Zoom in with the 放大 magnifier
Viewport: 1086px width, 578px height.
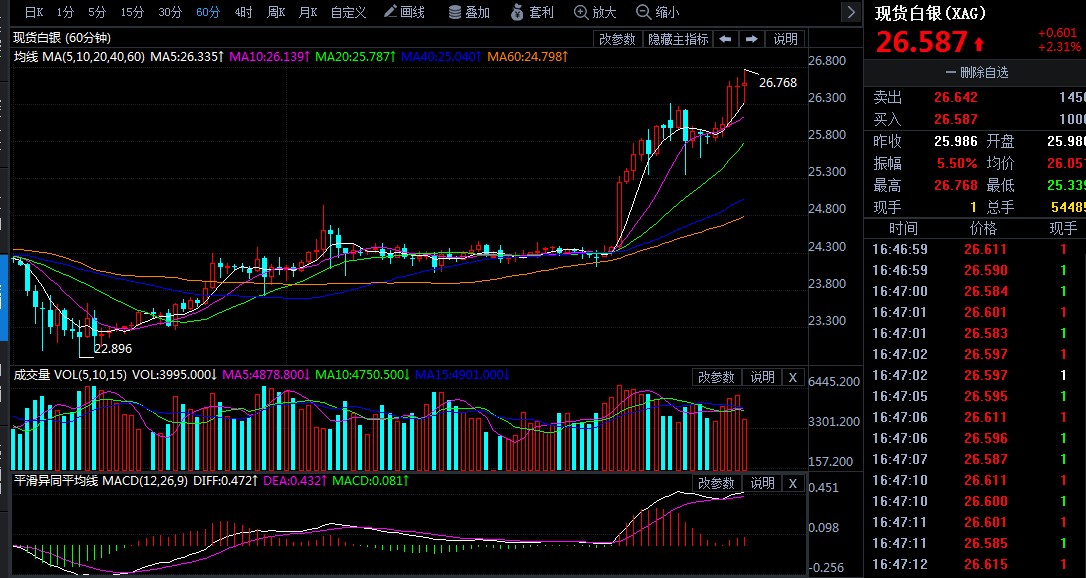595,12
